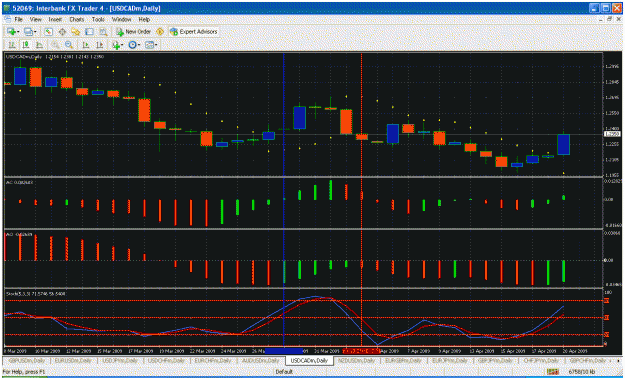Click the Stoch(5,3,3) indicator label
This screenshot has width=625, height=378.
pos(36,294)
